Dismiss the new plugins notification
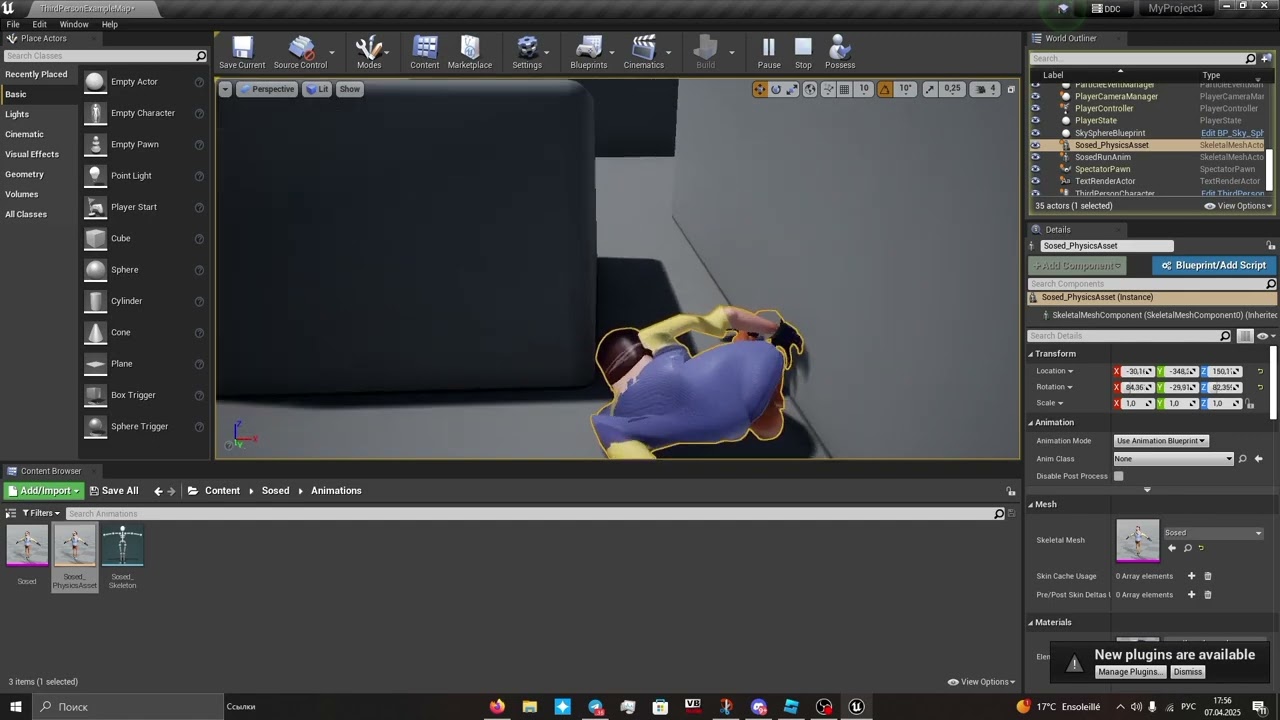Image resolution: width=1280 pixels, height=720 pixels. click(x=1188, y=672)
